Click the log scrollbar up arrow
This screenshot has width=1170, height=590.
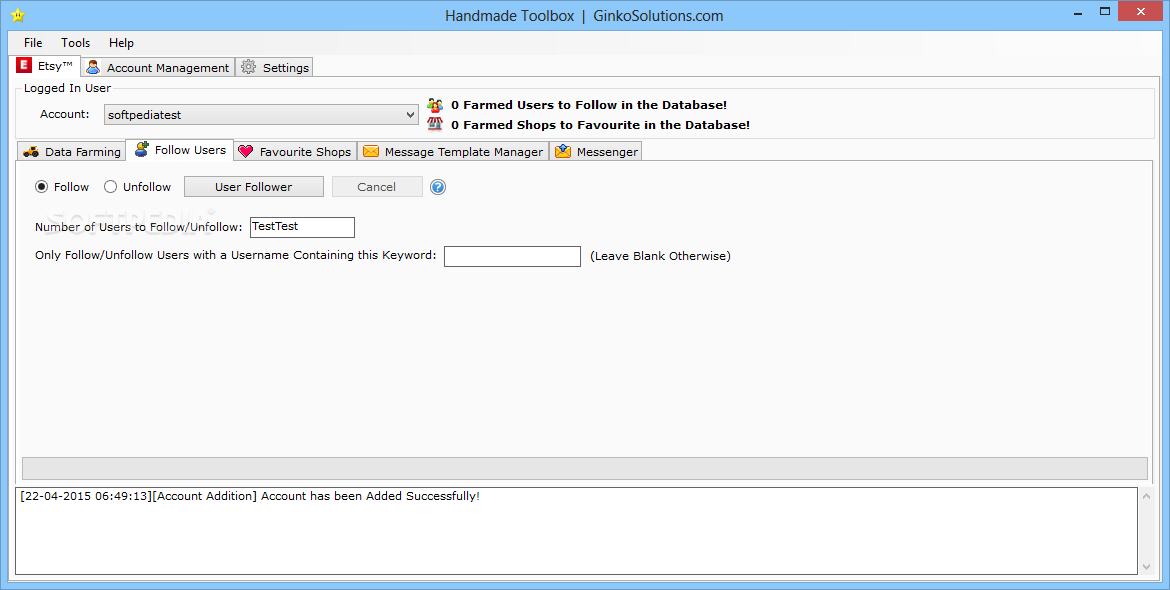(1147, 497)
